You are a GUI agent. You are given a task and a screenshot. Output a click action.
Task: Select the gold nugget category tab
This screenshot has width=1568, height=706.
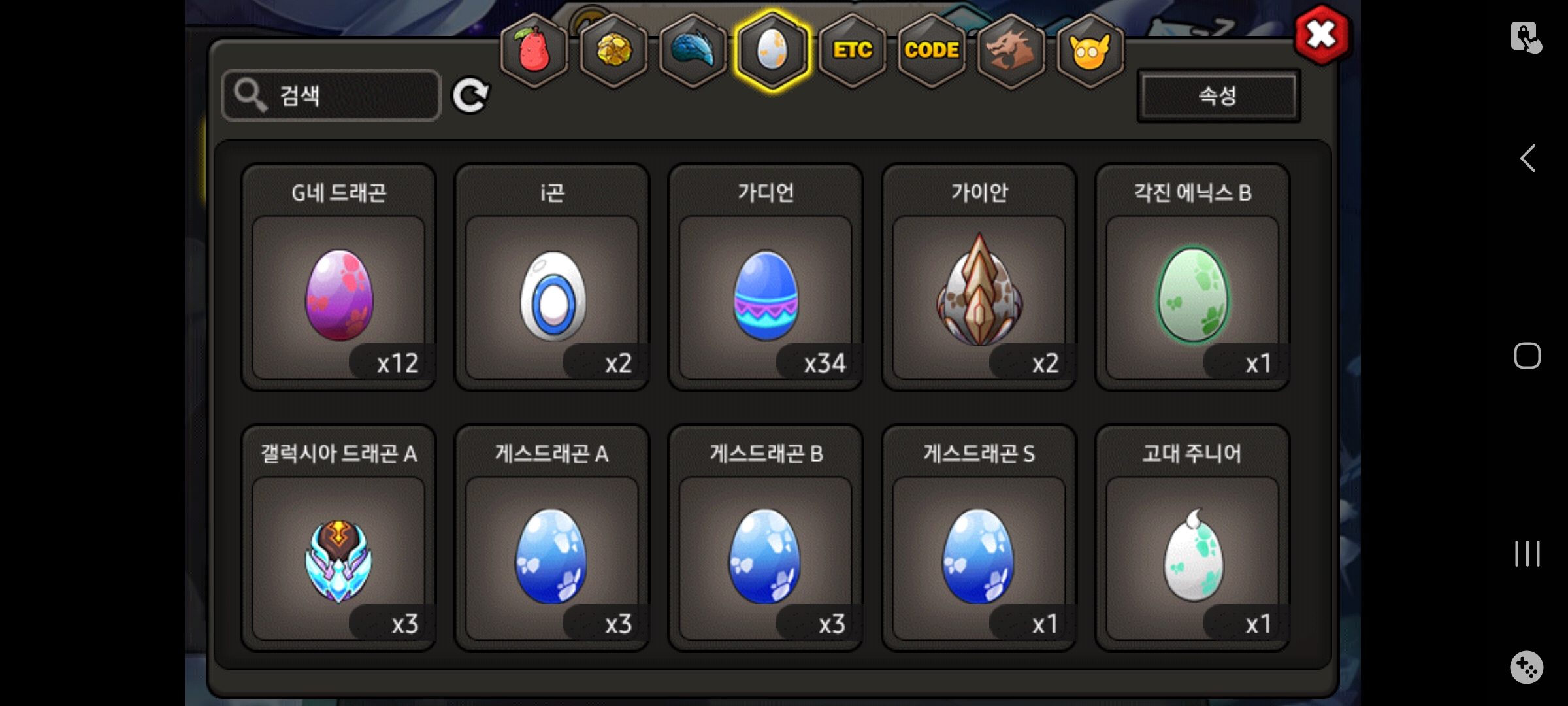[x=613, y=50]
